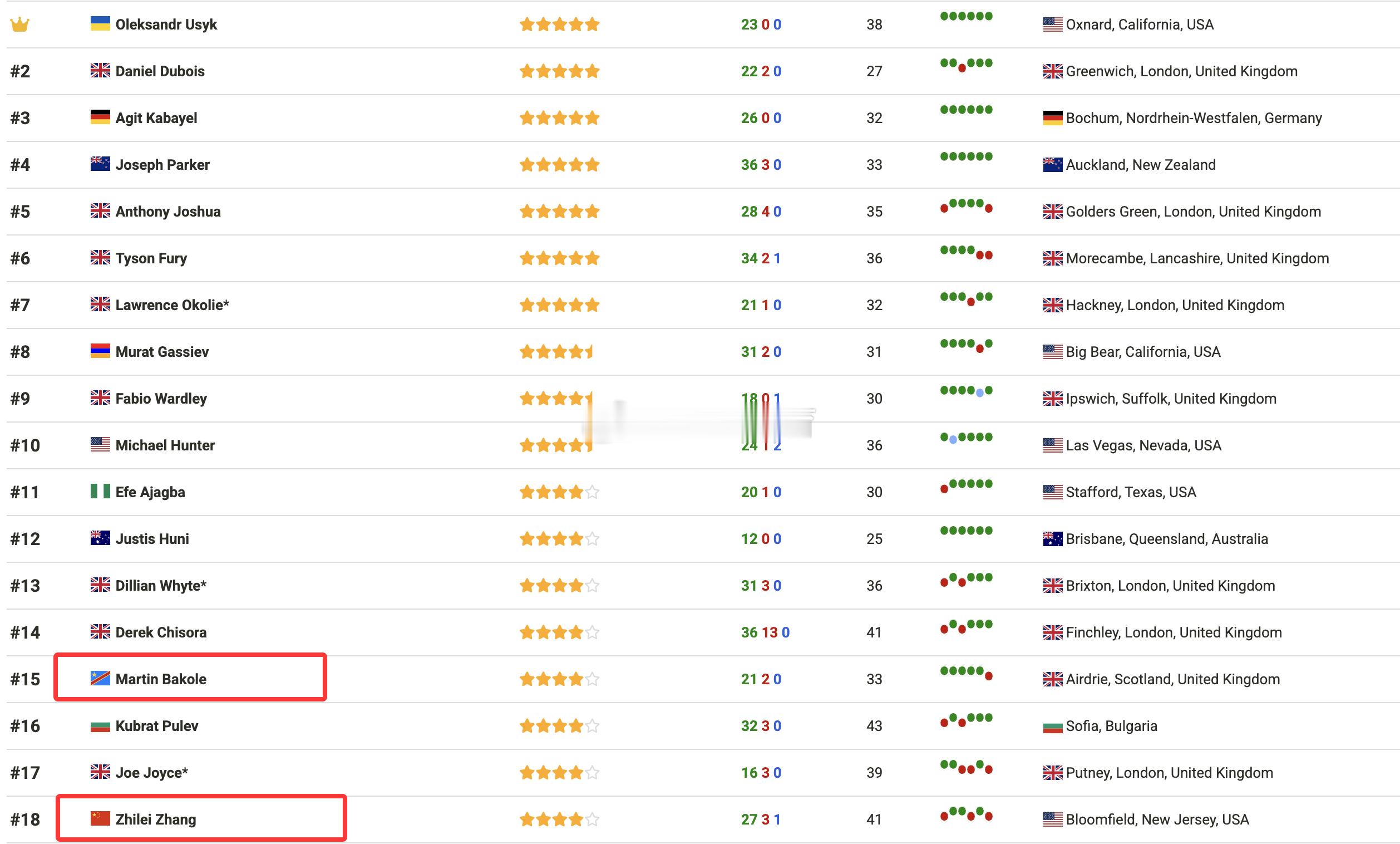Click the #2 rank number
Screen dimensions: 1400x844
(x=21, y=71)
